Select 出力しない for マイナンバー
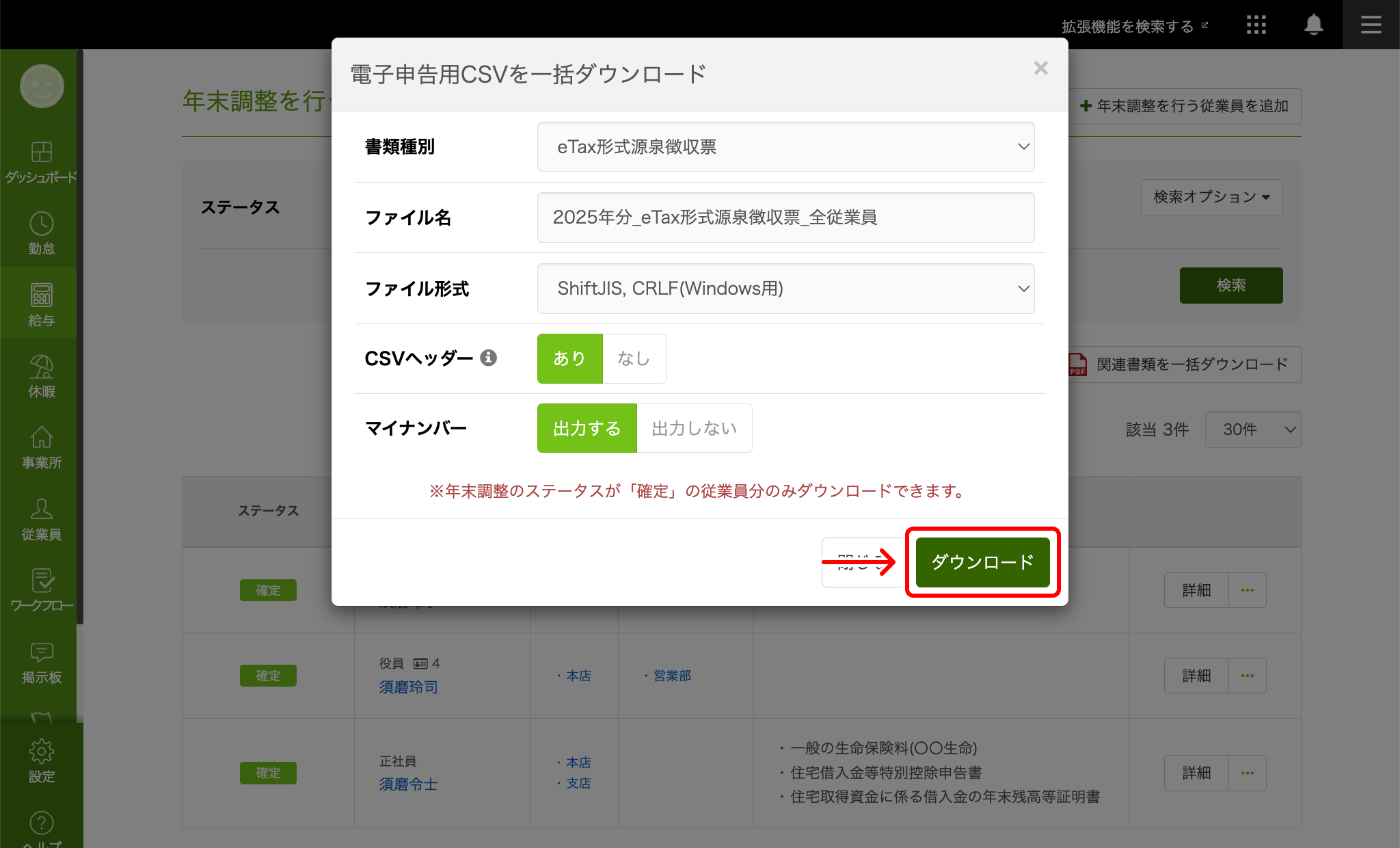 pyautogui.click(x=694, y=428)
